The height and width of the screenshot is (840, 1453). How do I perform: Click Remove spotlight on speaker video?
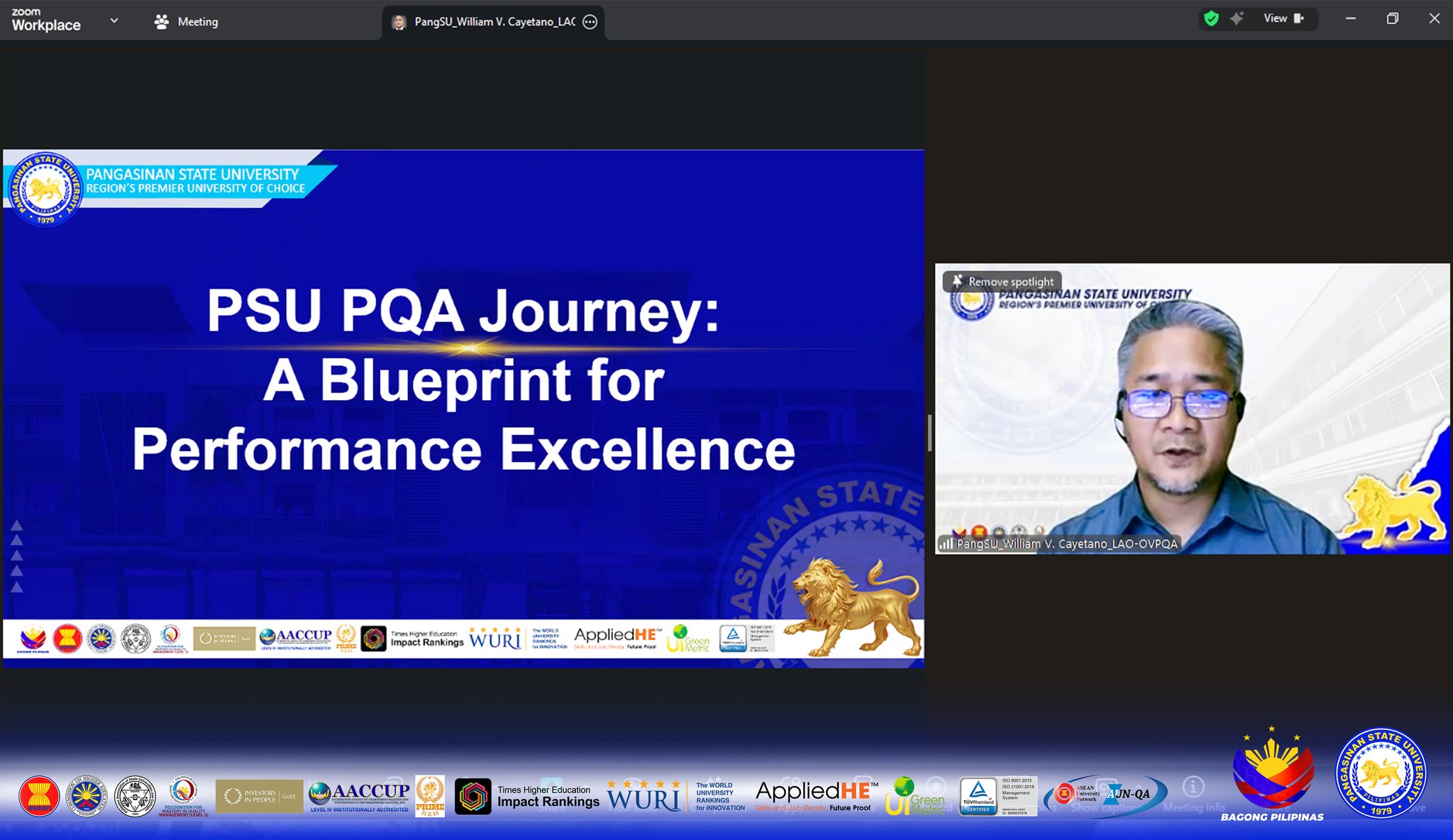1010,282
